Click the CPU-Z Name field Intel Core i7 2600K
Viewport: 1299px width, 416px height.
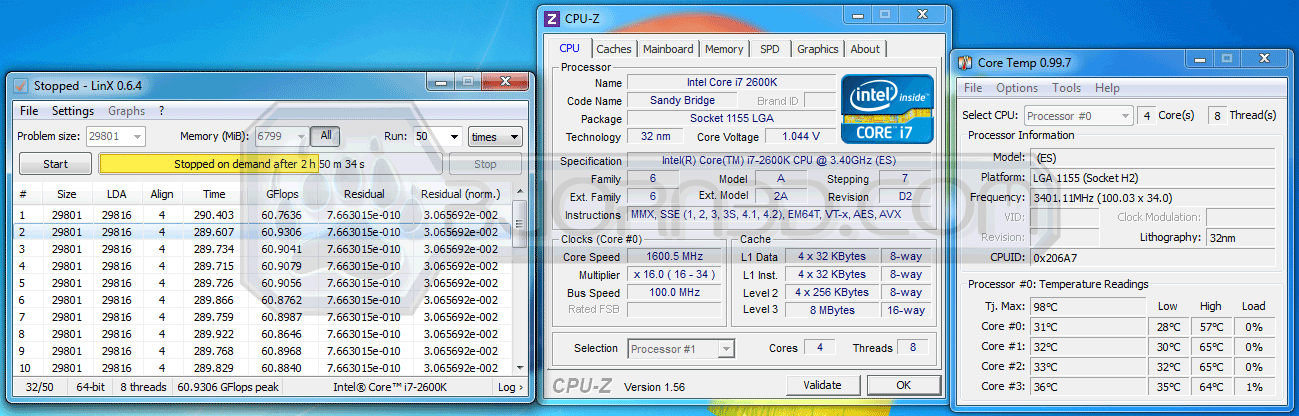coord(731,83)
